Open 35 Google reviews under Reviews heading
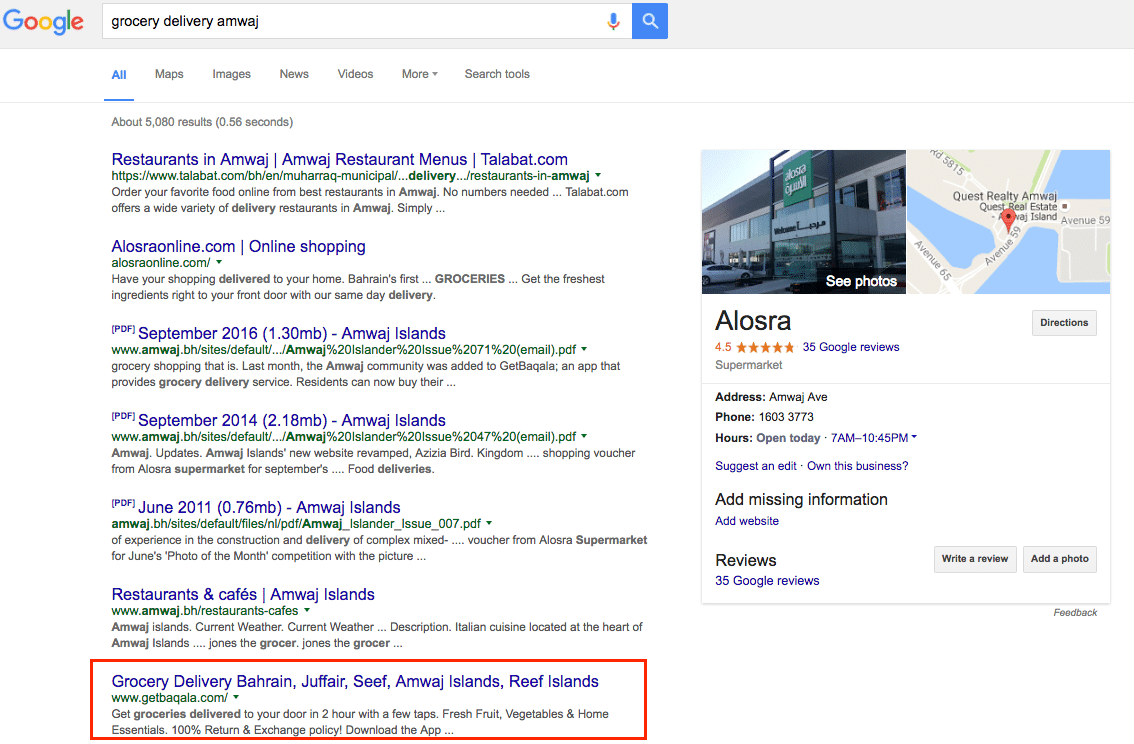Image resolution: width=1134 pixels, height=744 pixels. pyautogui.click(x=767, y=581)
